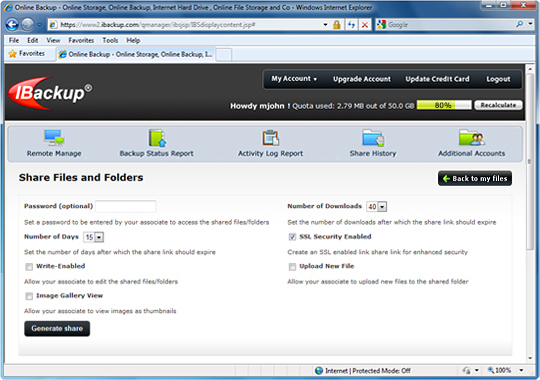Open the zoom level dropdown arrow in status bar
540x380 pixels.
(521, 370)
